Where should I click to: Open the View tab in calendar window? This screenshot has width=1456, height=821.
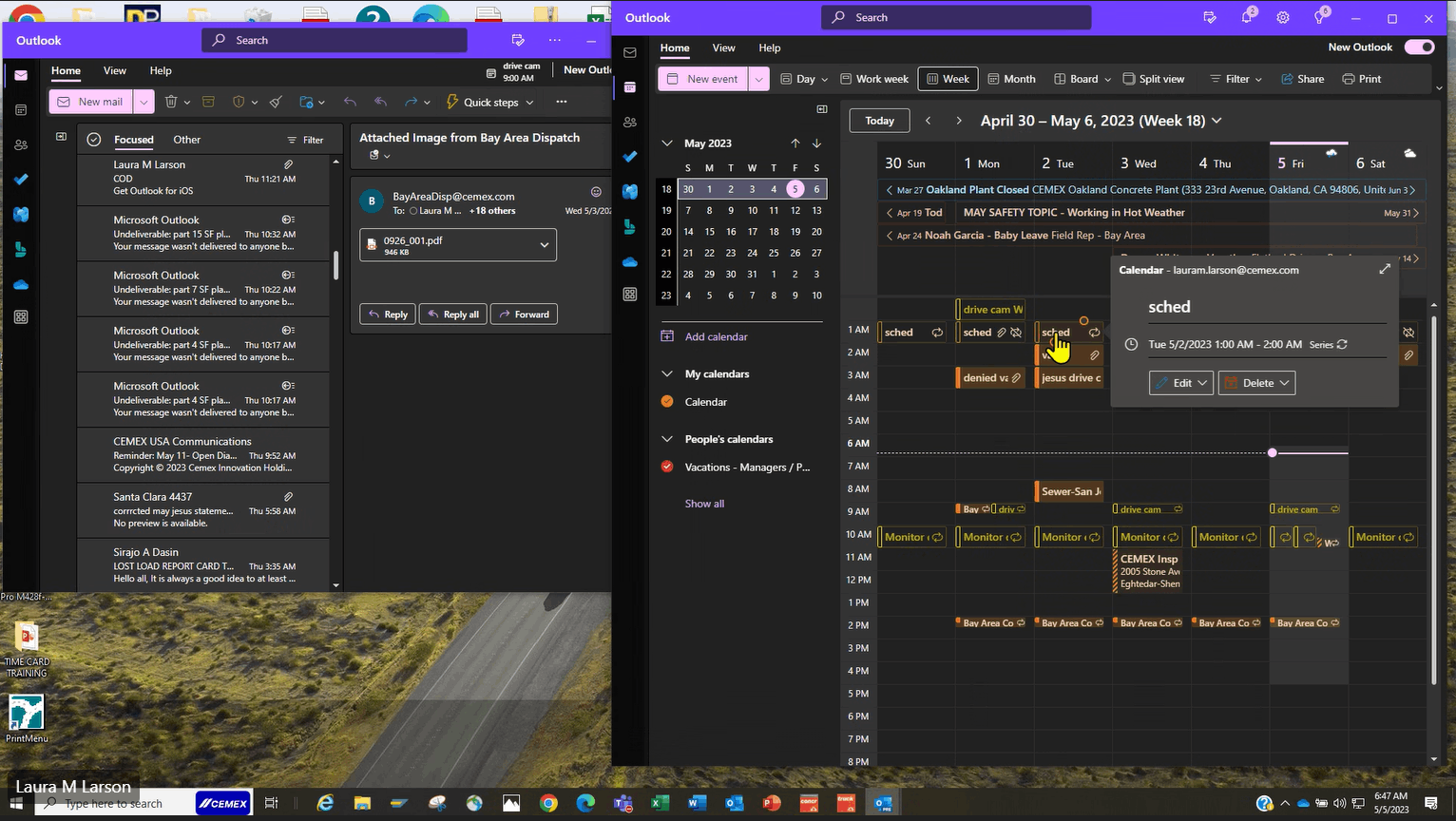723,48
